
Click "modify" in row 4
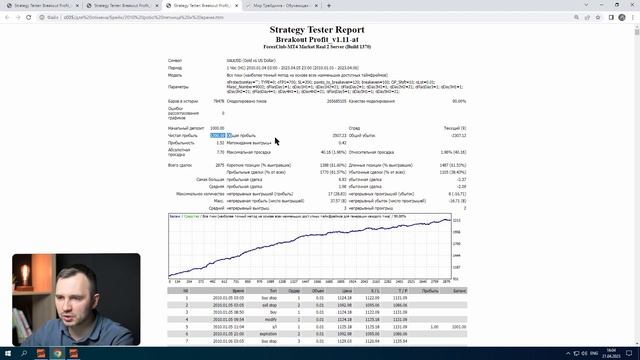(x=271, y=320)
